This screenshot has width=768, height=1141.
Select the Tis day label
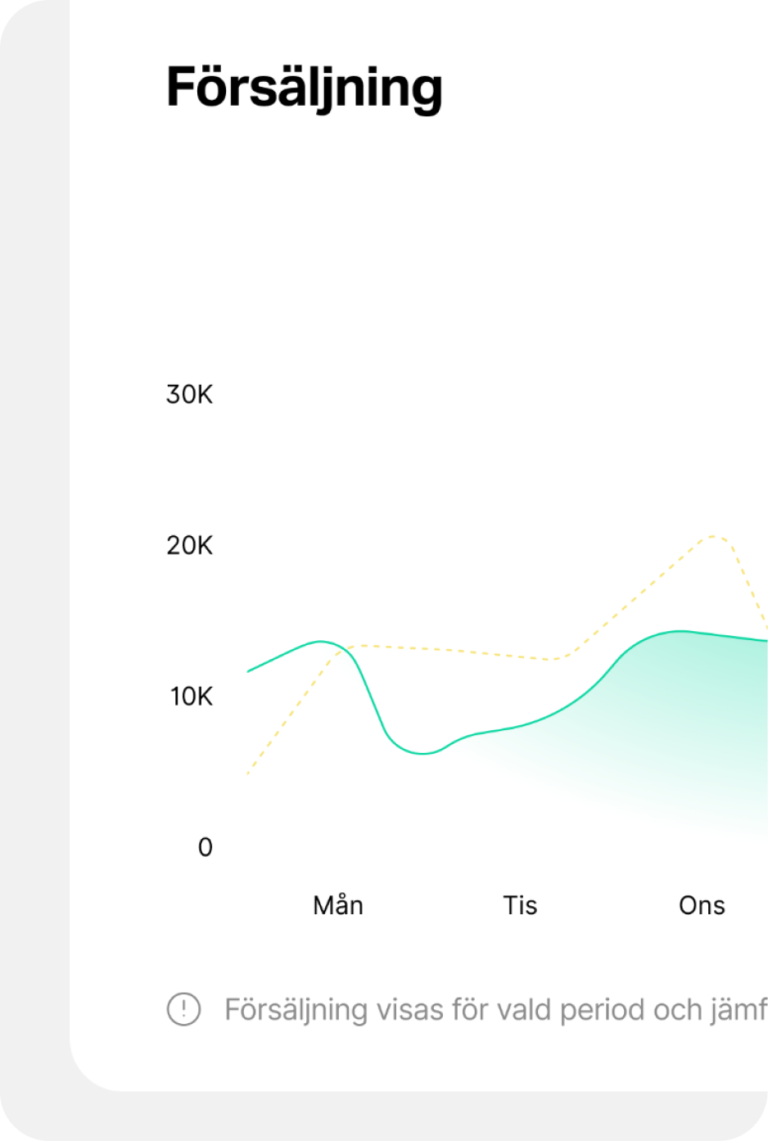(520, 905)
